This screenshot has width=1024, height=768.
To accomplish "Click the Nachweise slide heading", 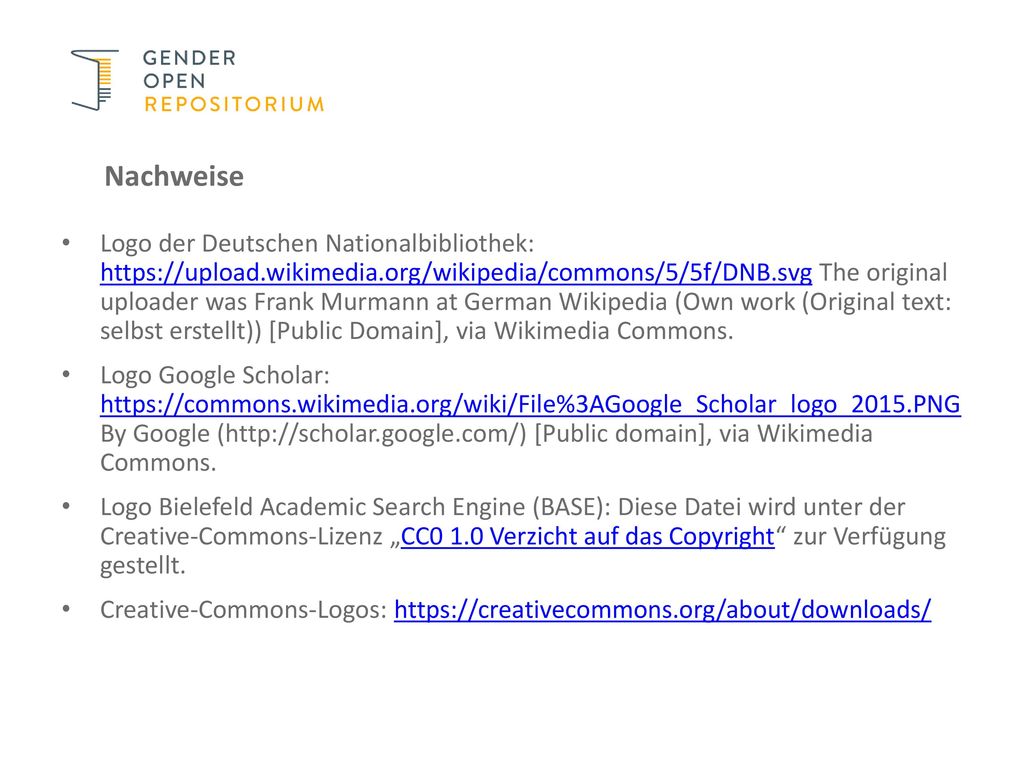I will point(174,176).
